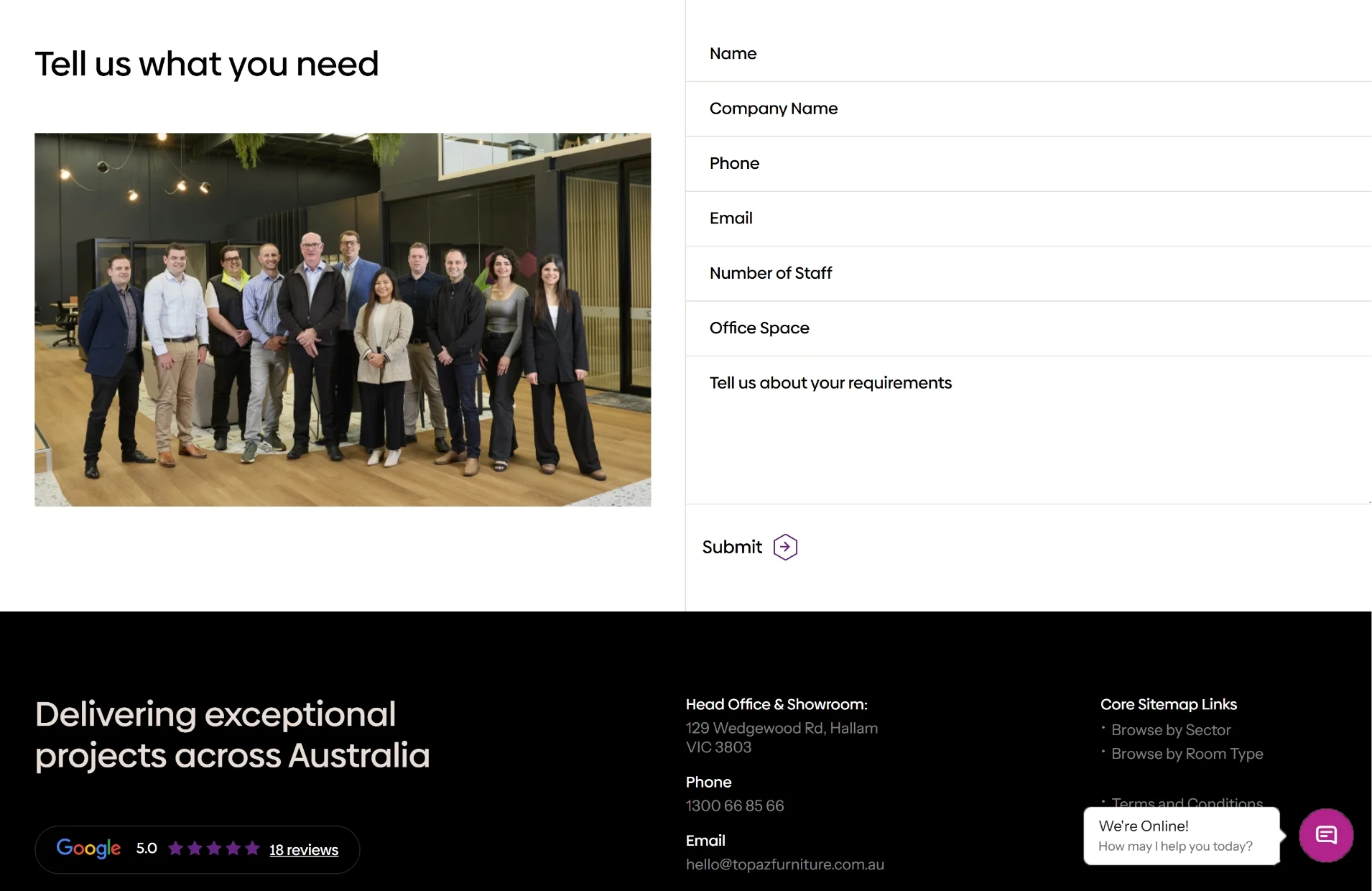Click the Google logo in reviews badge
Image resolution: width=1372 pixels, height=891 pixels.
(88, 849)
